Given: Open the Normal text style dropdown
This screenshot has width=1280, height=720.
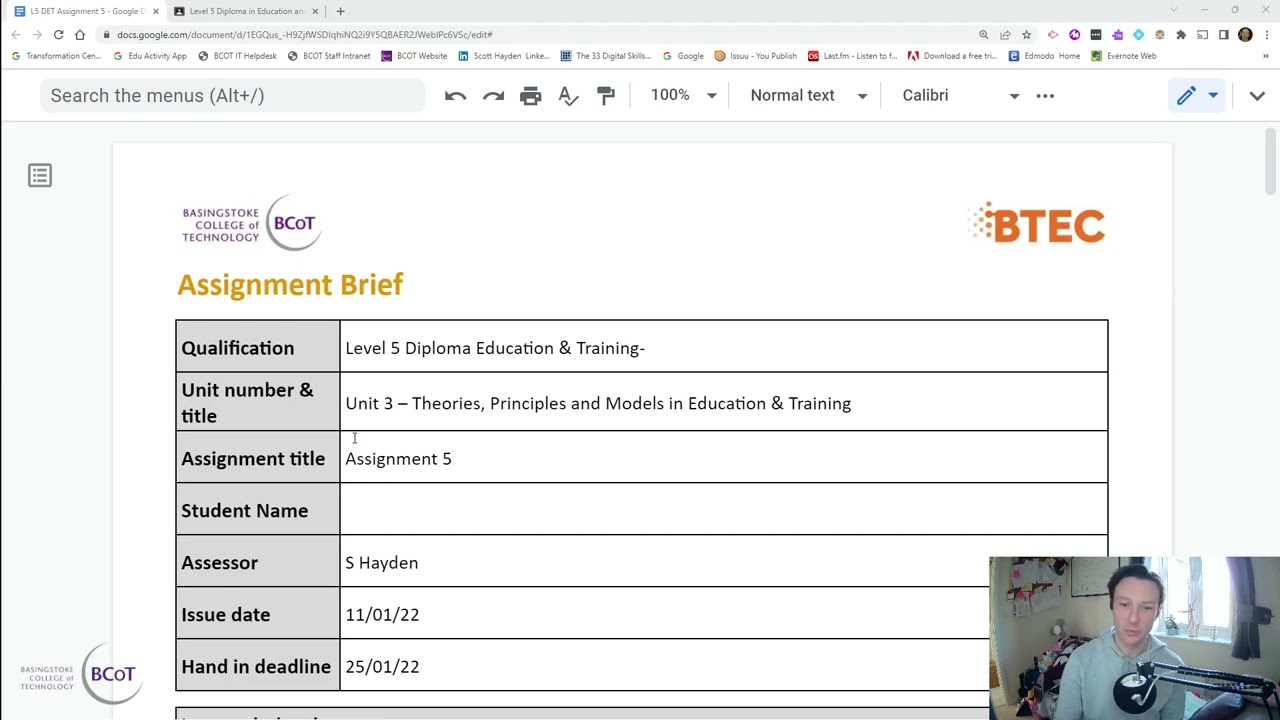Looking at the screenshot, I should point(808,95).
